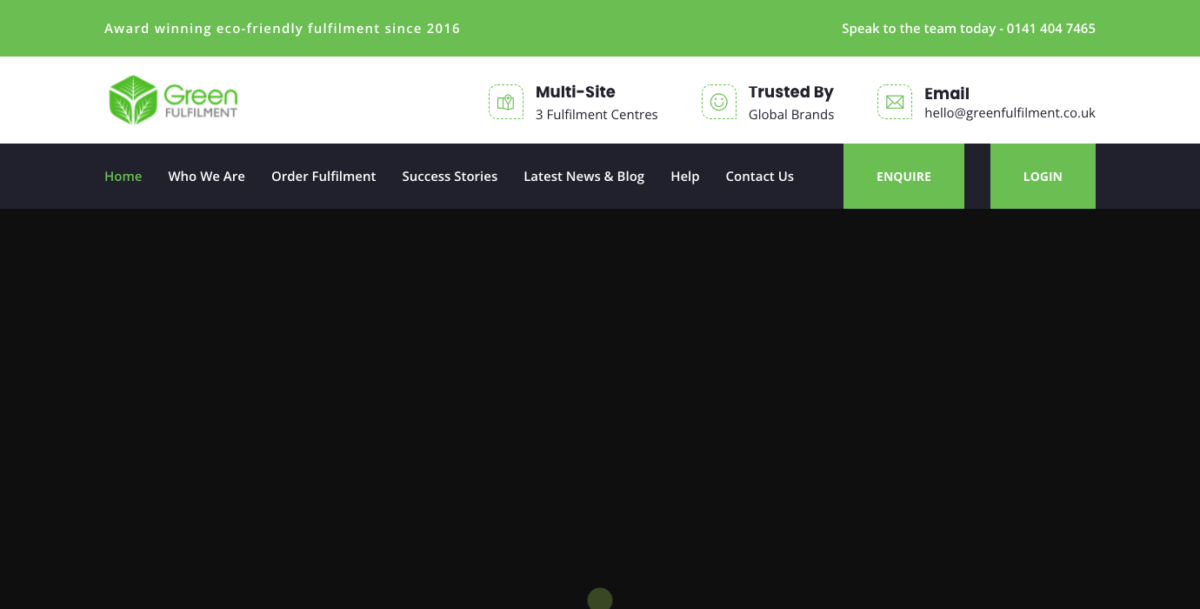1200x609 pixels.
Task: Navigate to Contact Us
Action: (x=759, y=176)
